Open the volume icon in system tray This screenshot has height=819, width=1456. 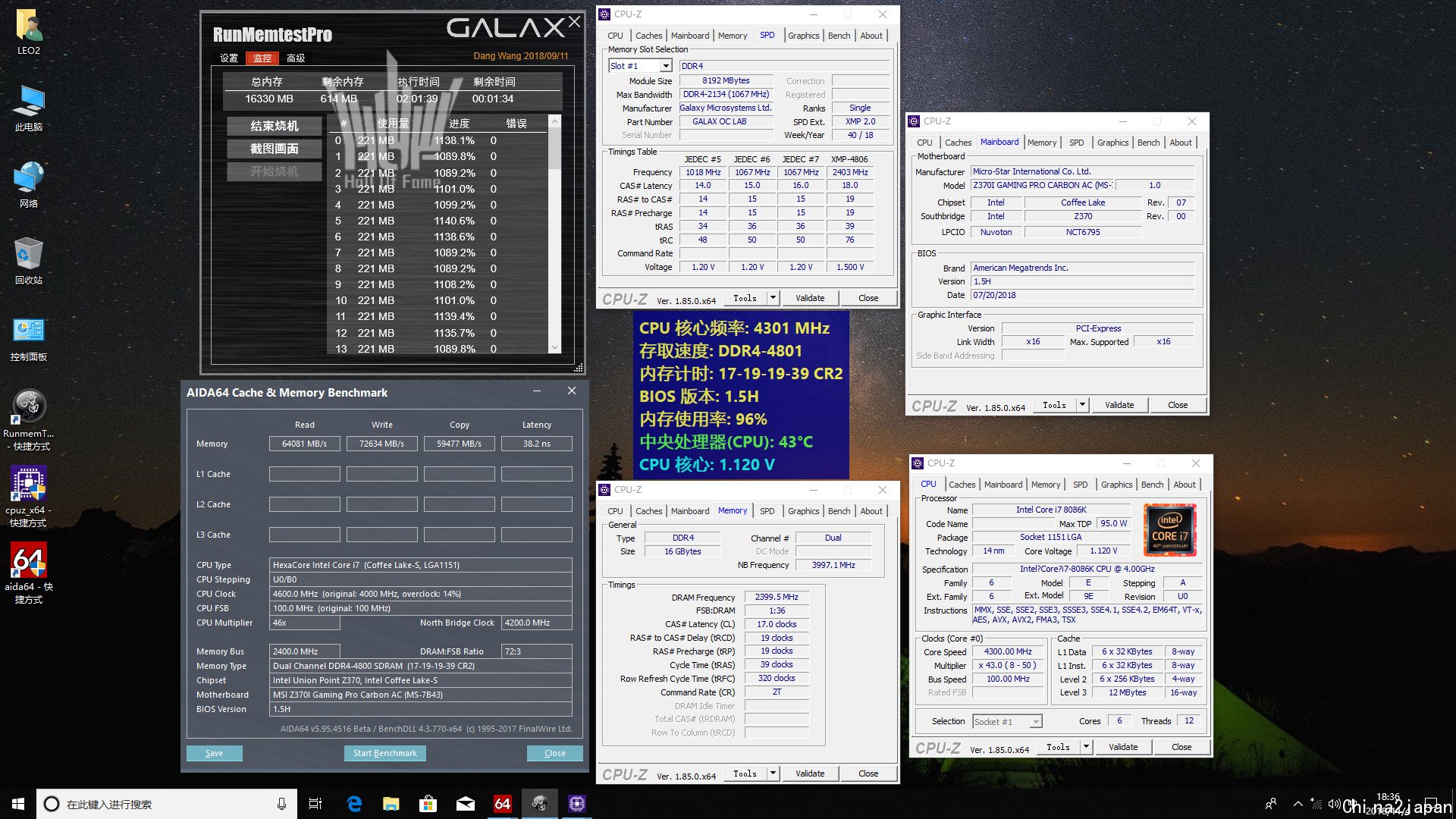pyautogui.click(x=1333, y=804)
